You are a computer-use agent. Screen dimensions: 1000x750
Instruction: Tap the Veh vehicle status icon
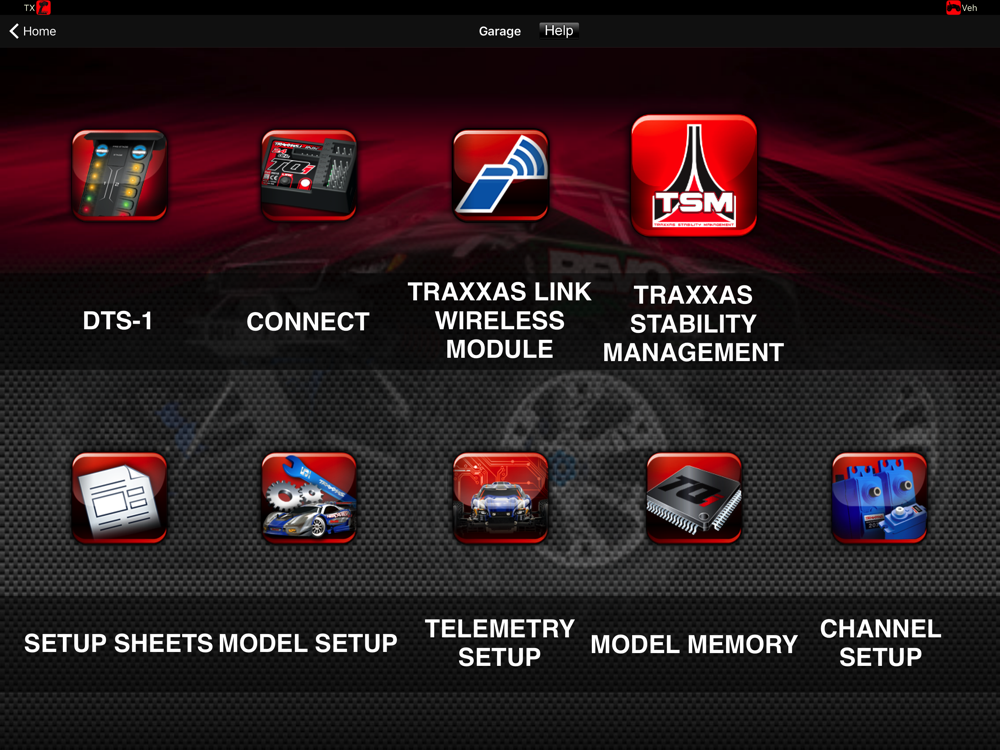click(x=953, y=8)
